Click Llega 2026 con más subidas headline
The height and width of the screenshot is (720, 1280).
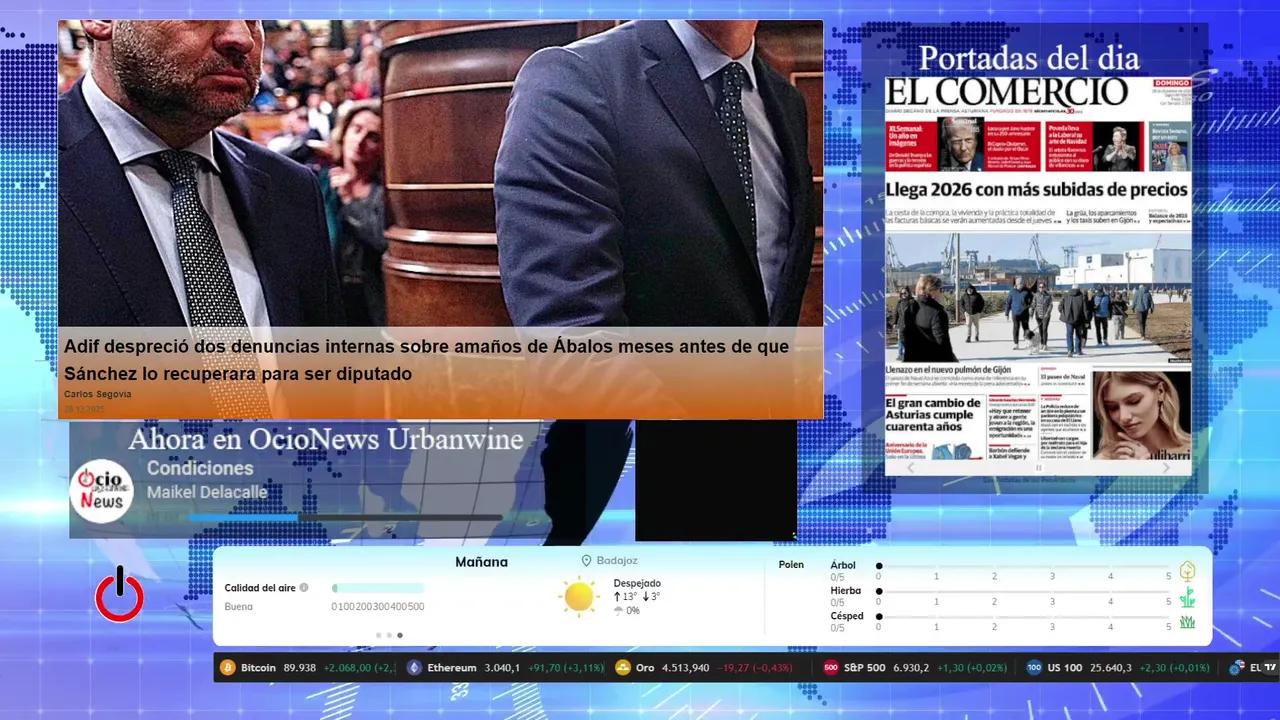(1037, 189)
